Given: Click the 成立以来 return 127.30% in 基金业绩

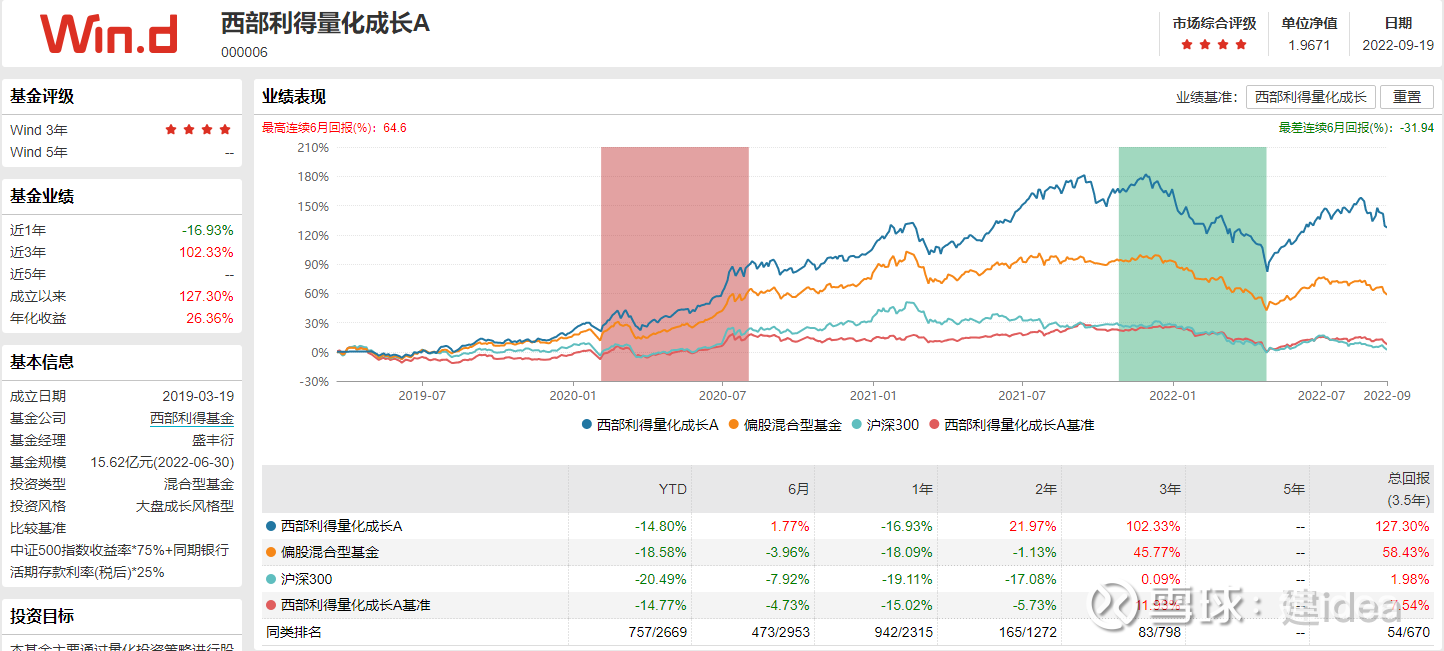Looking at the screenshot, I should 207,296.
